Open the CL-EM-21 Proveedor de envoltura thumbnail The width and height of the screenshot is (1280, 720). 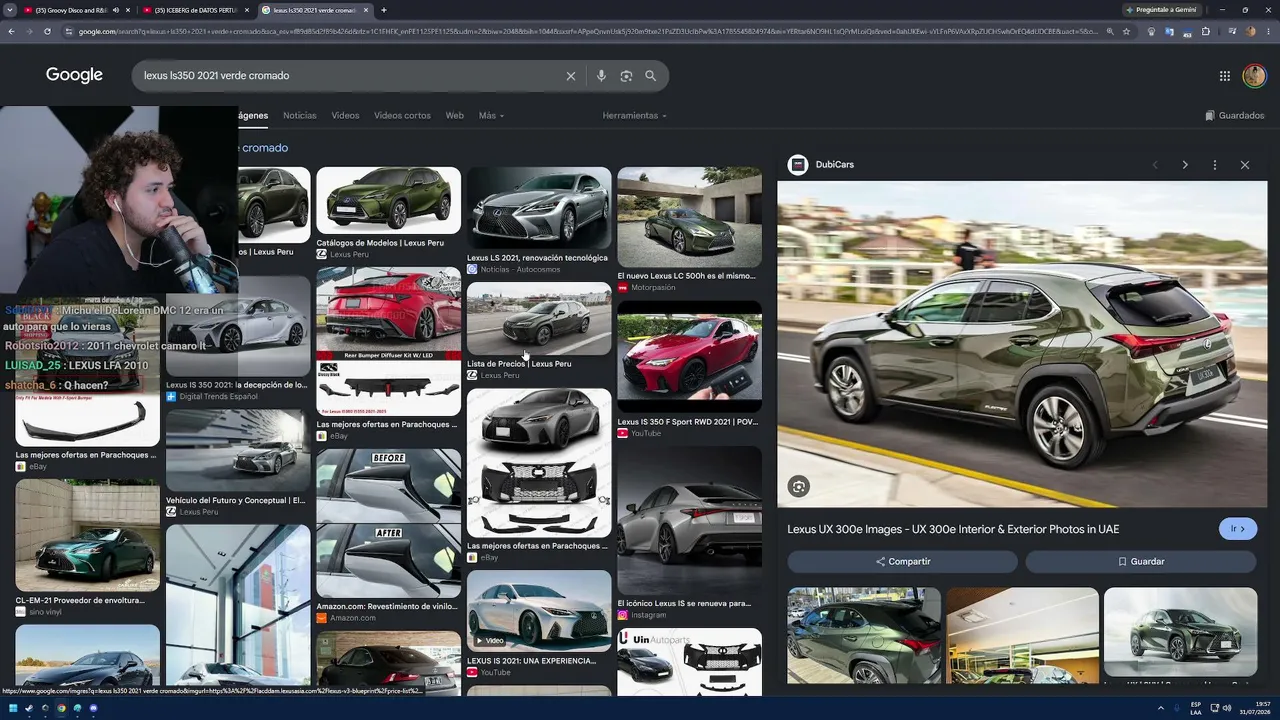(x=87, y=535)
